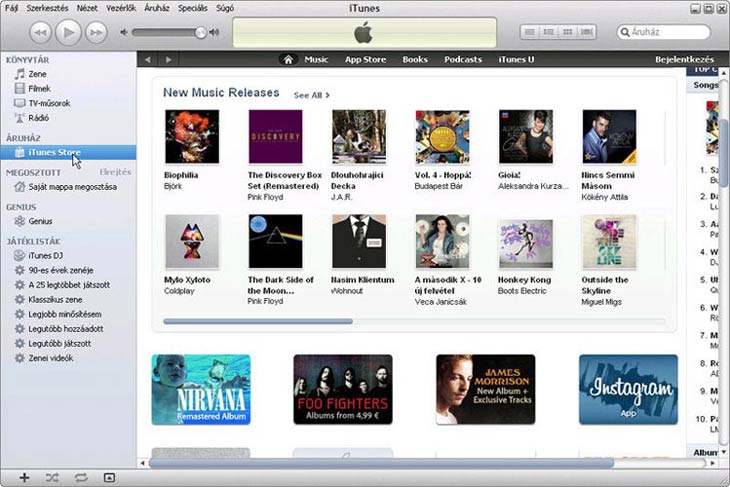Screen dimensions: 730x487
Task: Open the Podcasts tab
Action: (463, 60)
